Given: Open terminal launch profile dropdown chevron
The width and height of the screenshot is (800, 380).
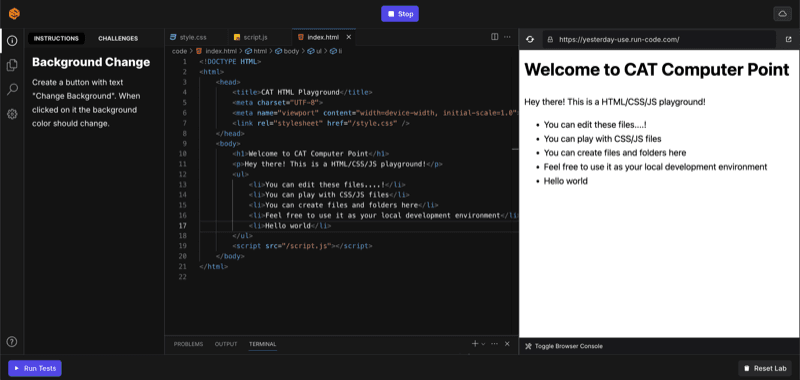Looking at the screenshot, I should coord(483,344).
